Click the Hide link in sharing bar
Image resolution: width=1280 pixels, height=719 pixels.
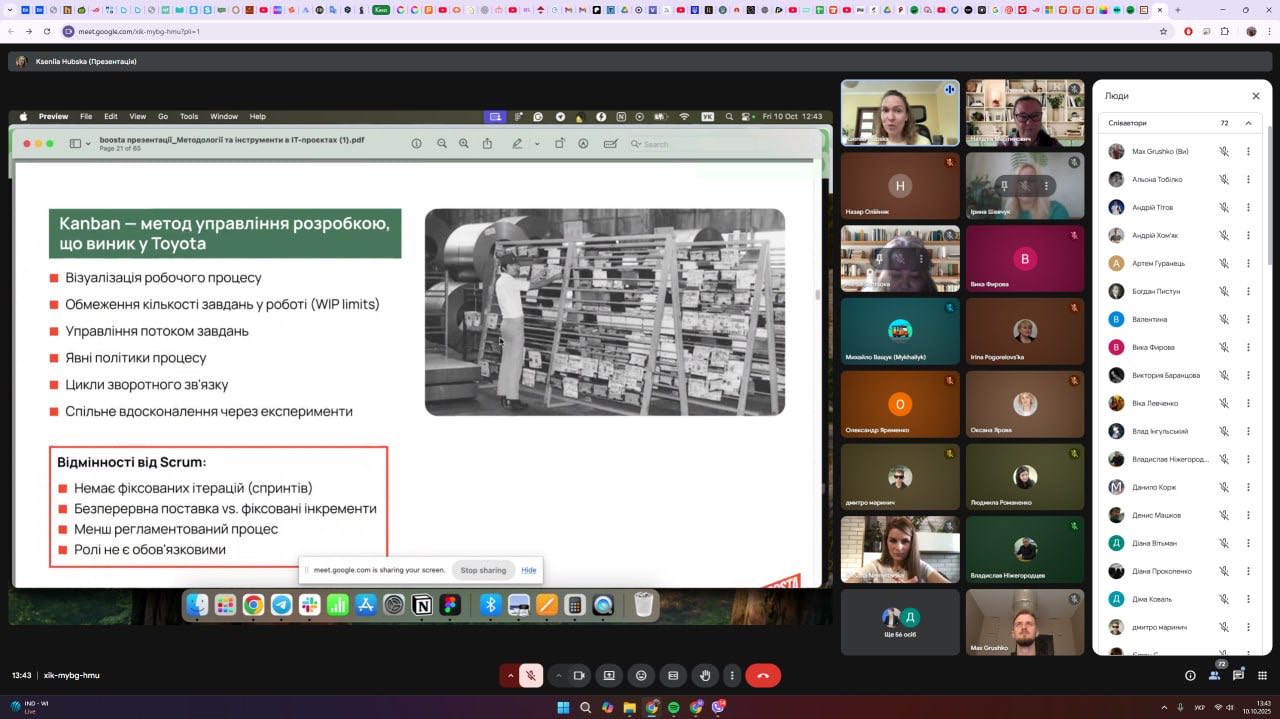click(529, 570)
